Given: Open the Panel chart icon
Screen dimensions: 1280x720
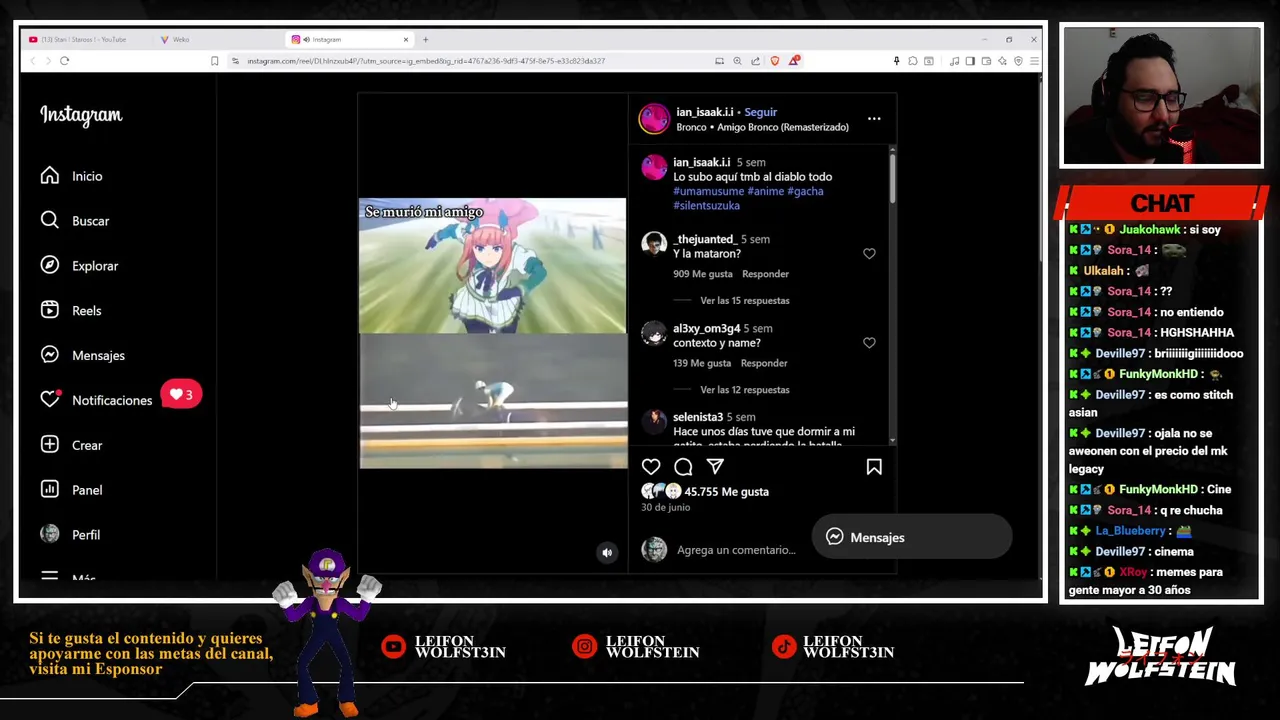Looking at the screenshot, I should click(x=50, y=490).
